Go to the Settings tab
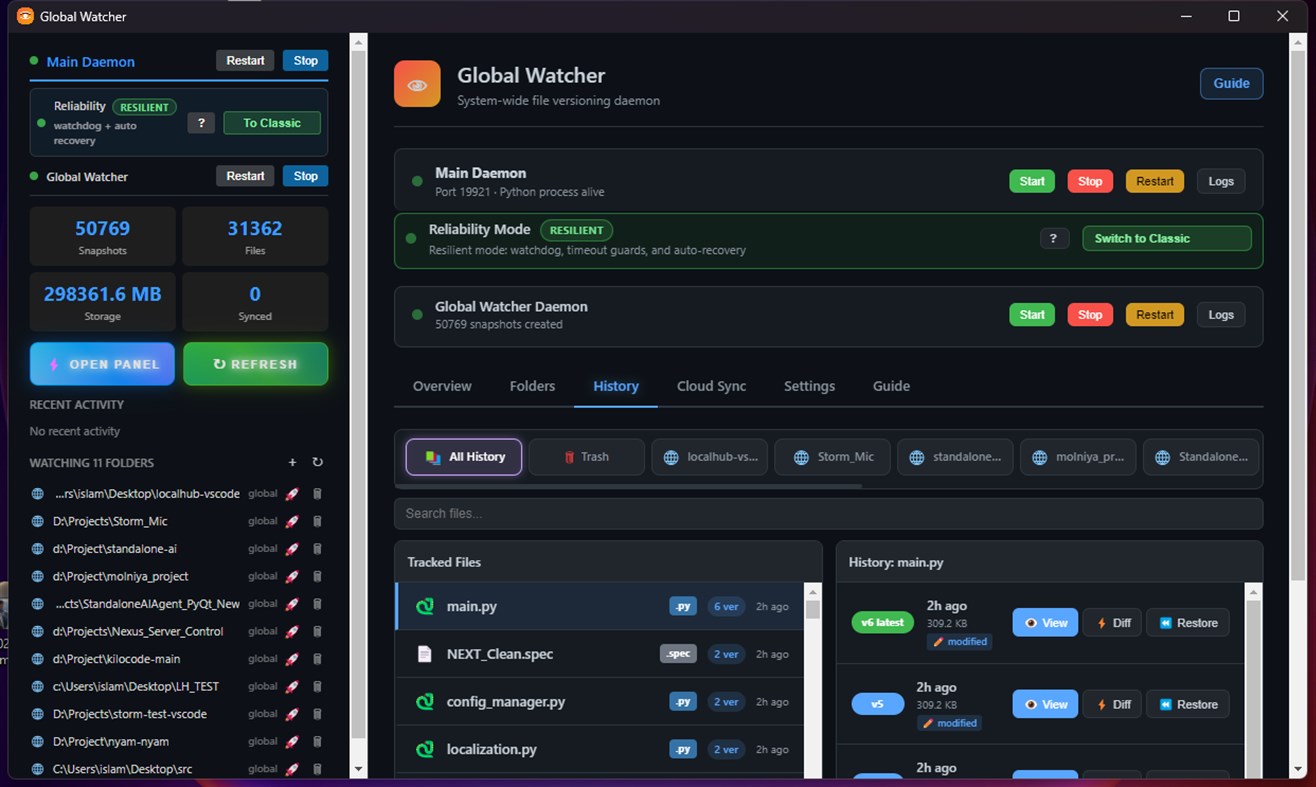This screenshot has height=787, width=1316. pos(809,386)
